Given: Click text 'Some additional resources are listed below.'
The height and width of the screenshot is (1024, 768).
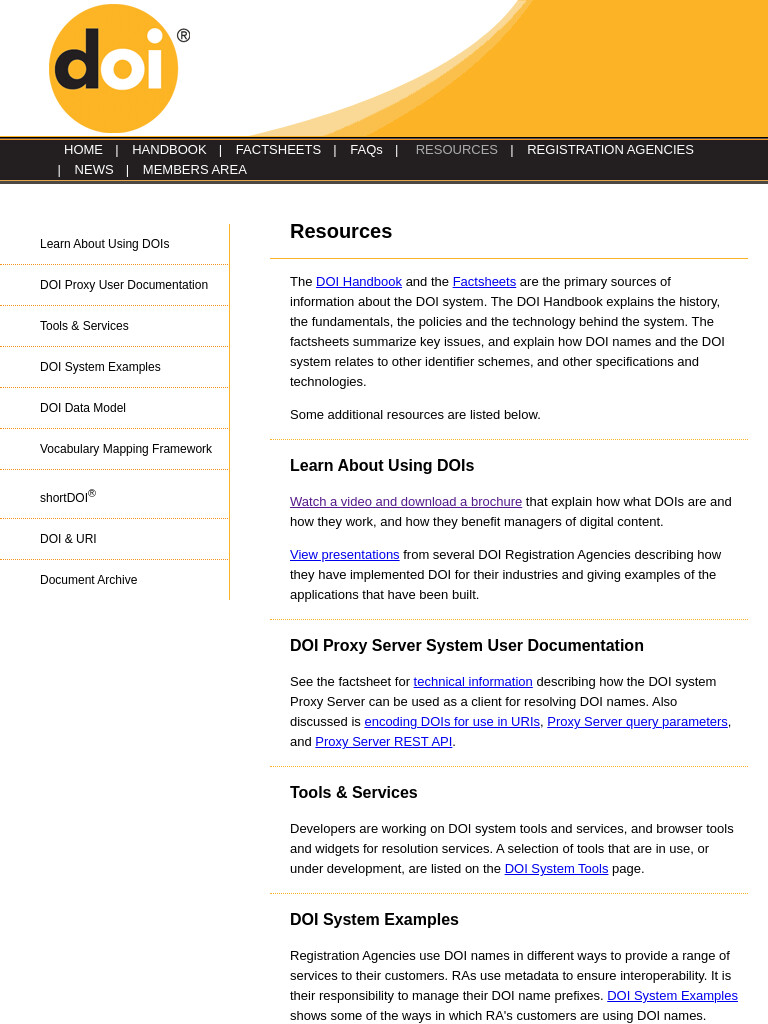Looking at the screenshot, I should click(x=415, y=415).
